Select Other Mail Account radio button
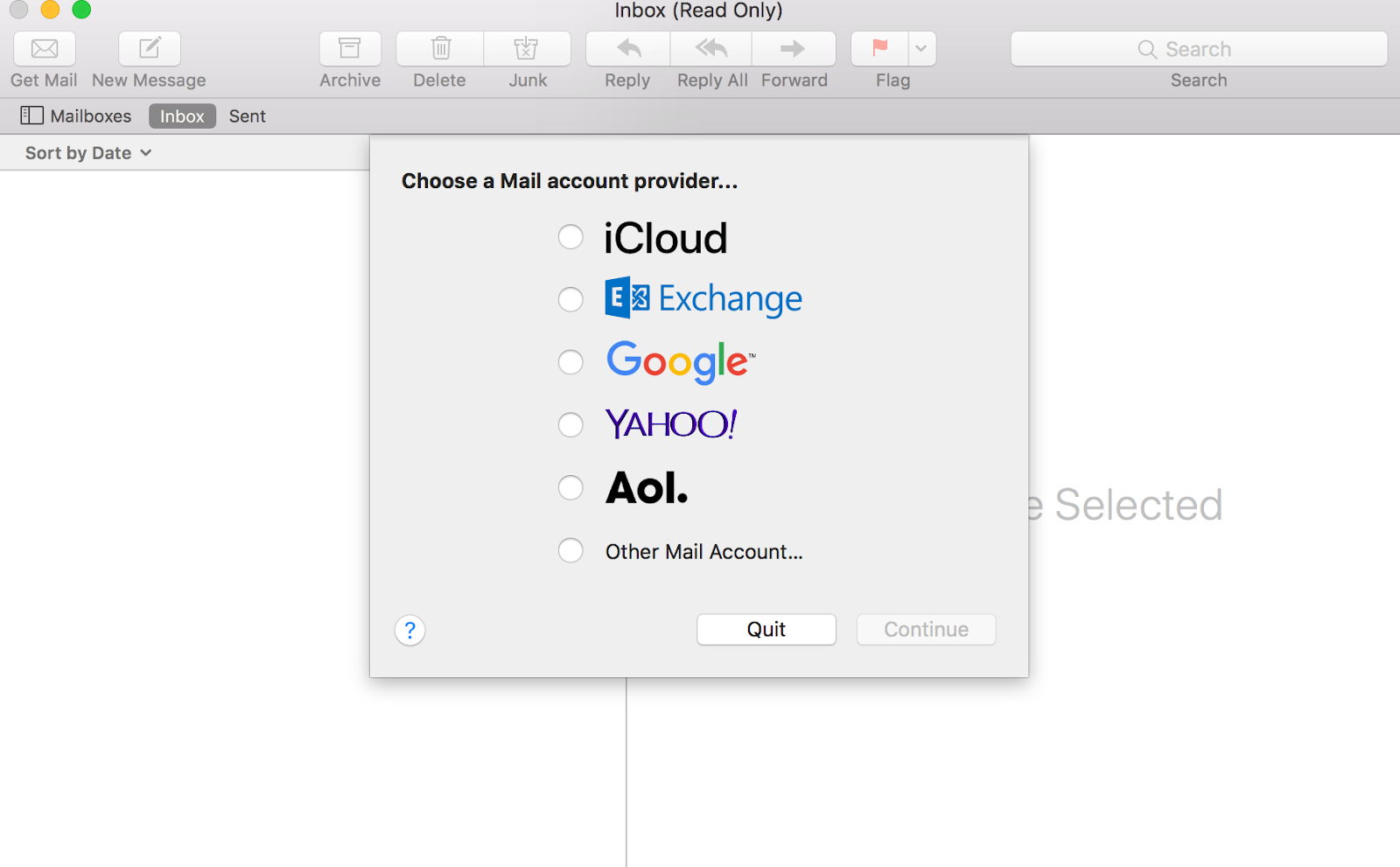 pos(570,550)
